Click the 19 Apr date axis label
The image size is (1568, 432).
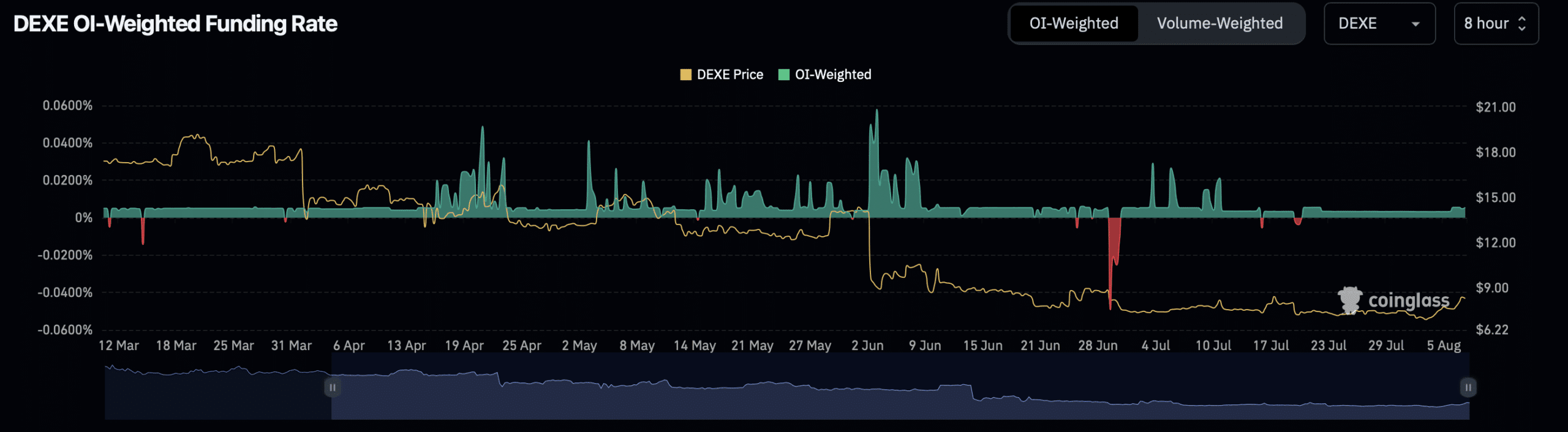(464, 346)
